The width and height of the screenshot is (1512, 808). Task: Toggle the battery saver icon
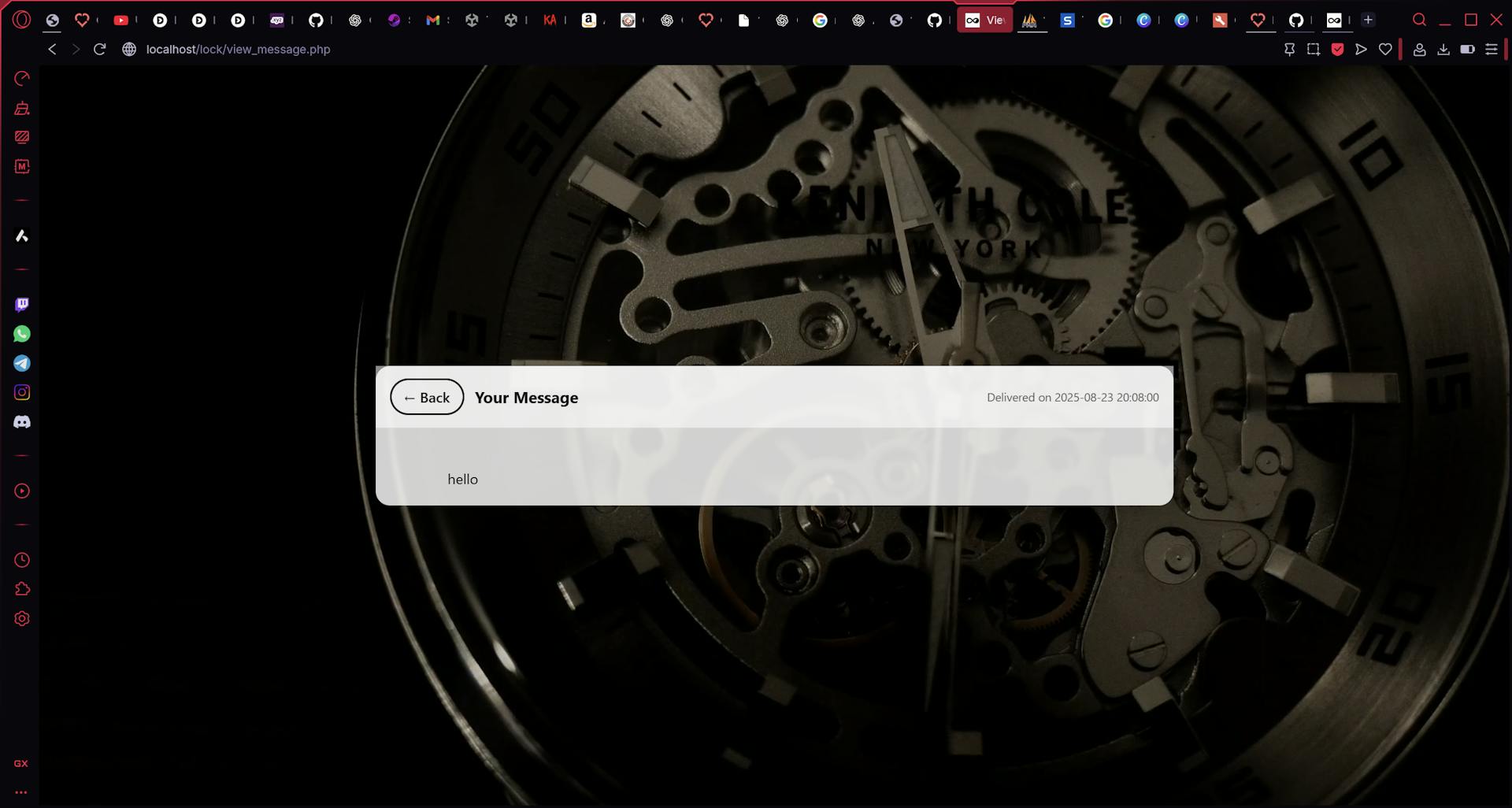(1467, 49)
